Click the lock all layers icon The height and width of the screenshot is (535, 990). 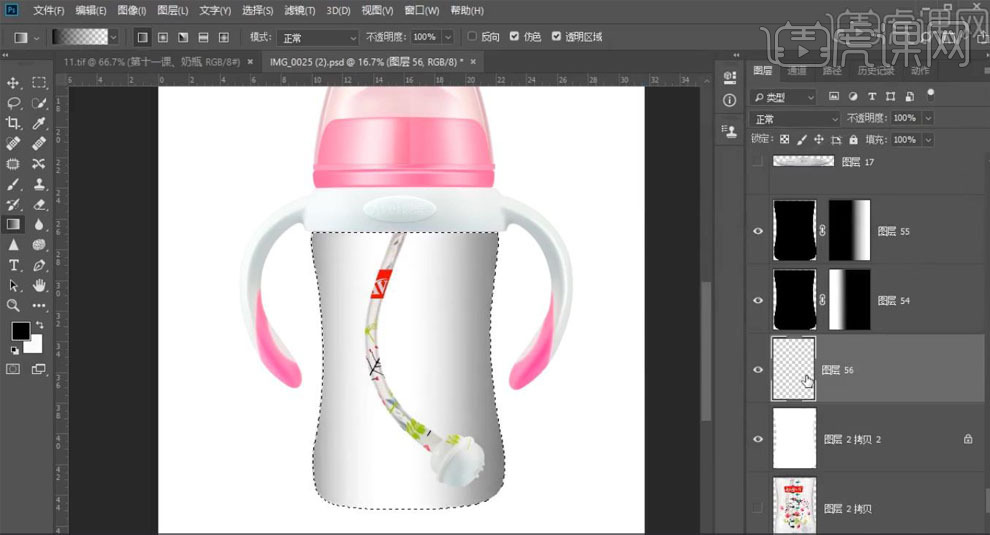pos(855,140)
